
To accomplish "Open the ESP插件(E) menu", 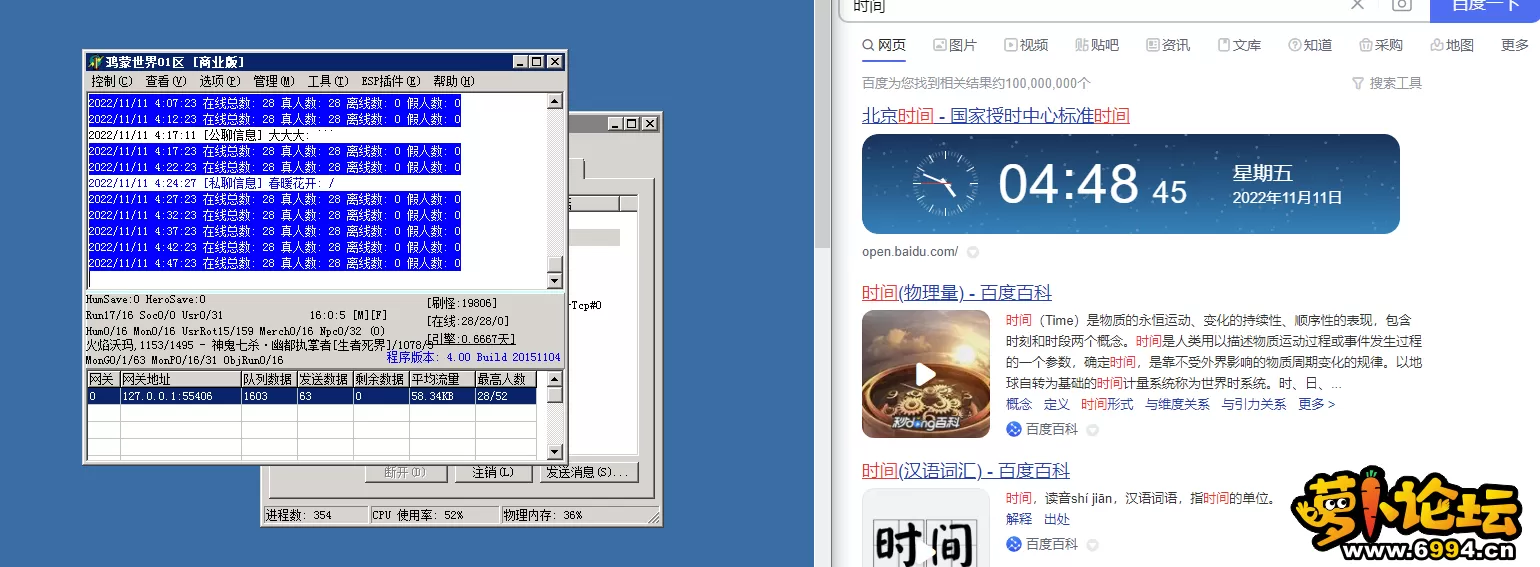I will click(x=390, y=81).
